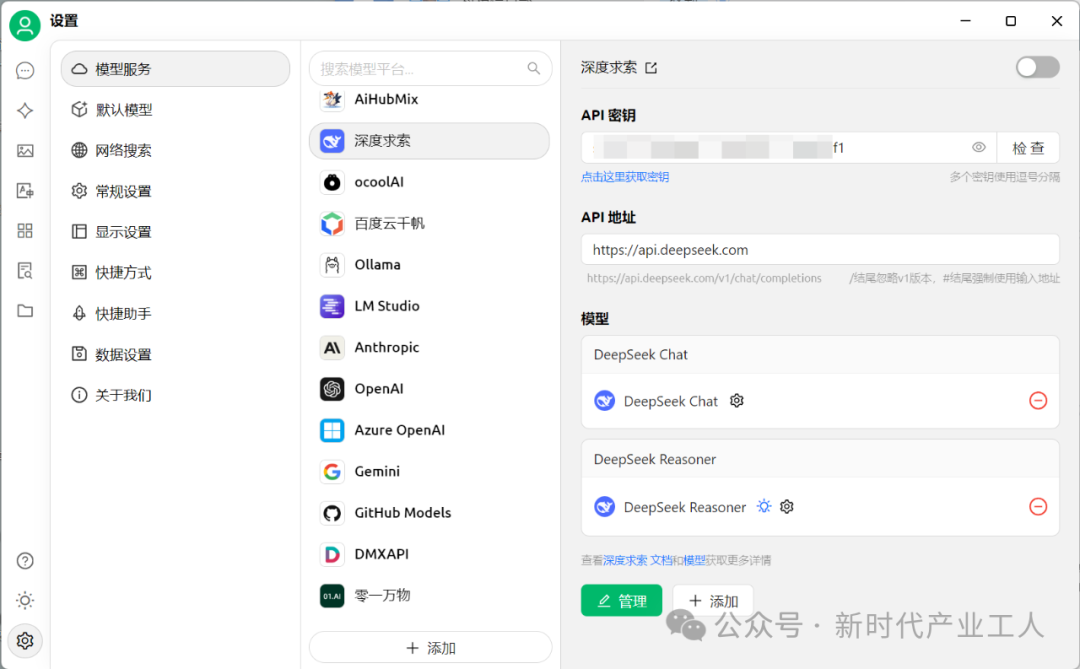Remove the DeepSeek Chat model
The width and height of the screenshot is (1080, 669).
[1038, 400]
